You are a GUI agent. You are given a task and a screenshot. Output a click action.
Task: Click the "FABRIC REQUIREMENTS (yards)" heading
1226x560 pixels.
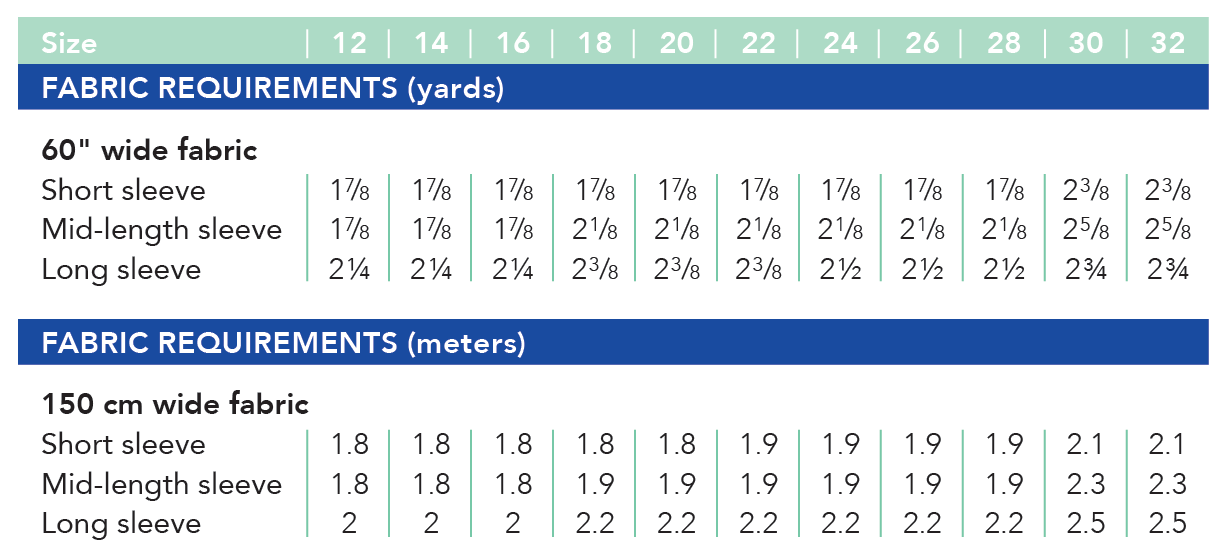coord(272,88)
